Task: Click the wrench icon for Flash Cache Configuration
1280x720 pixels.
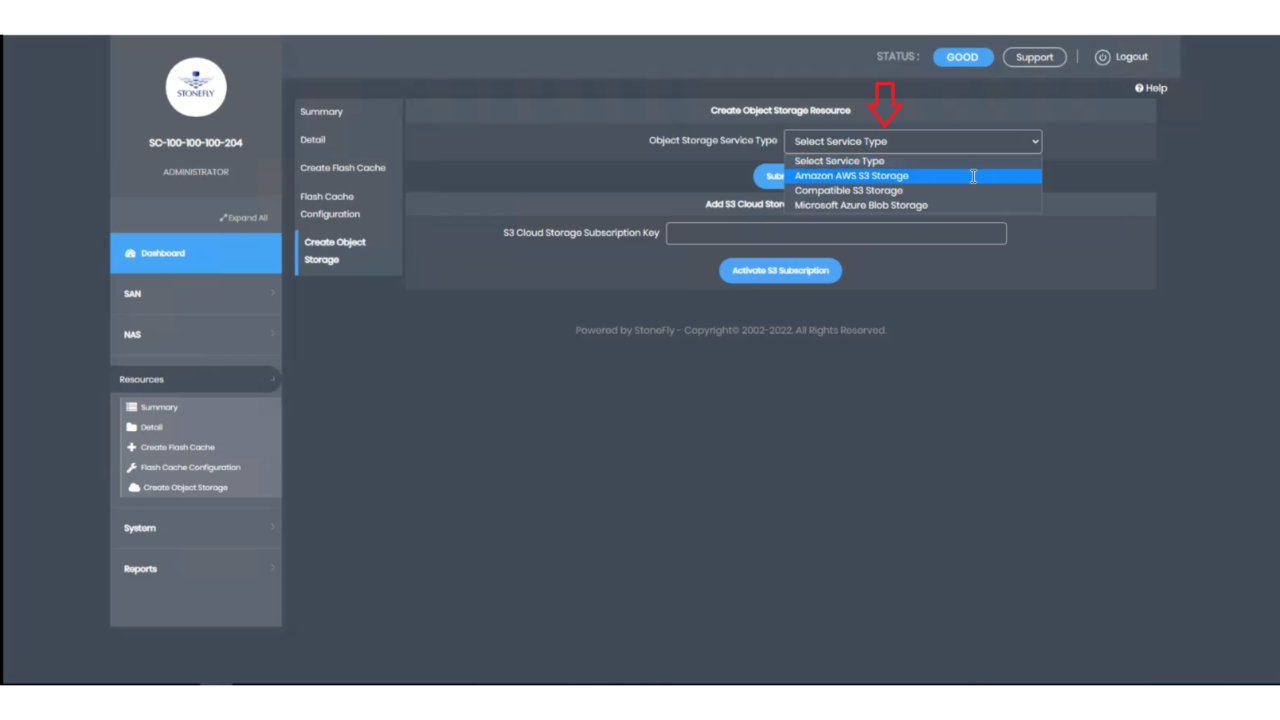Action: coord(130,467)
